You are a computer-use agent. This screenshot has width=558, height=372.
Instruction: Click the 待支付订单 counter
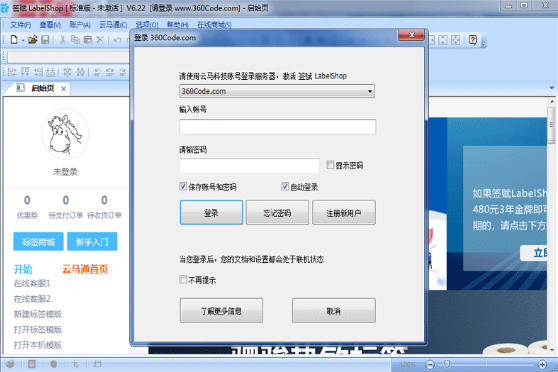65,206
